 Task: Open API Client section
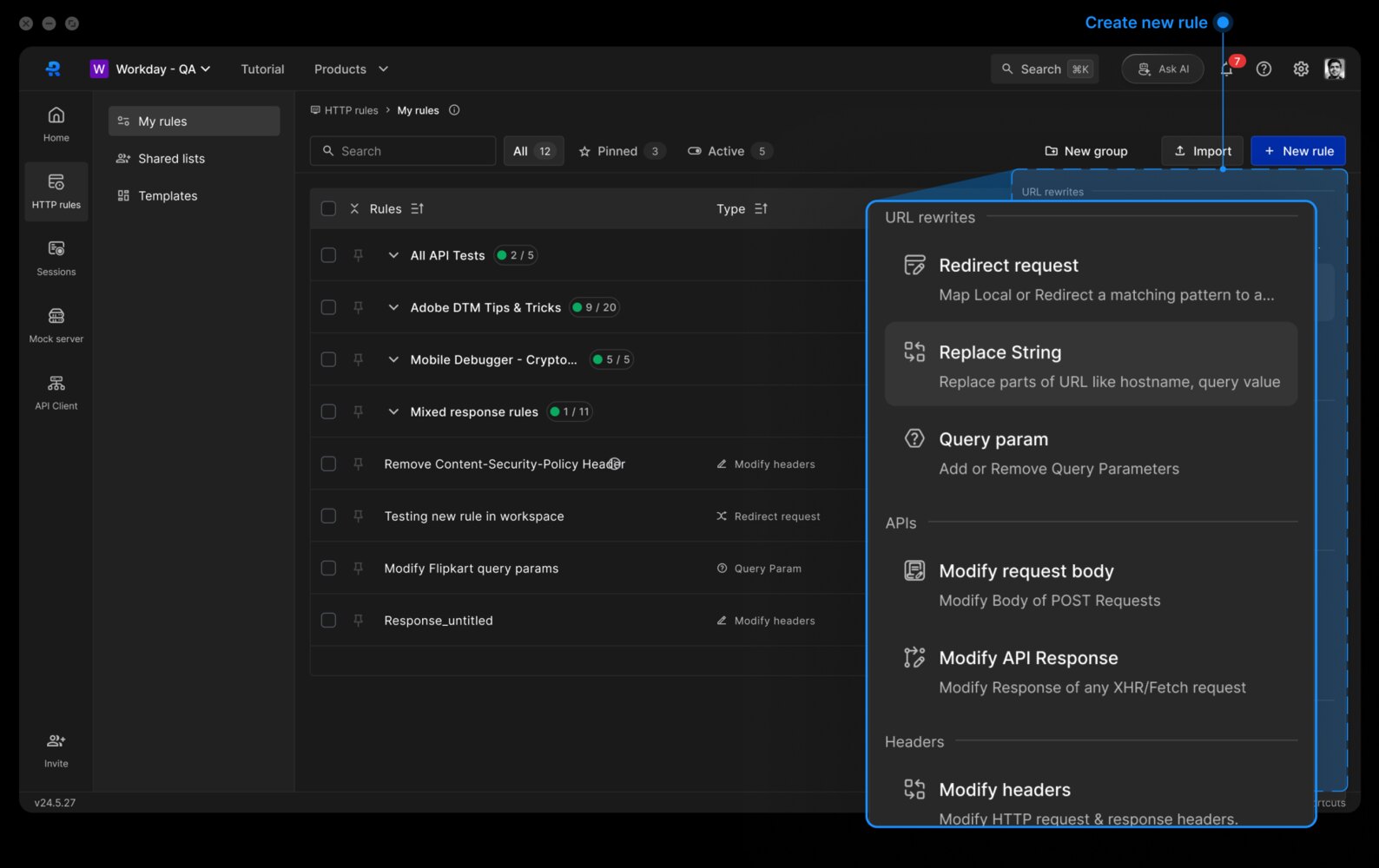coord(56,392)
